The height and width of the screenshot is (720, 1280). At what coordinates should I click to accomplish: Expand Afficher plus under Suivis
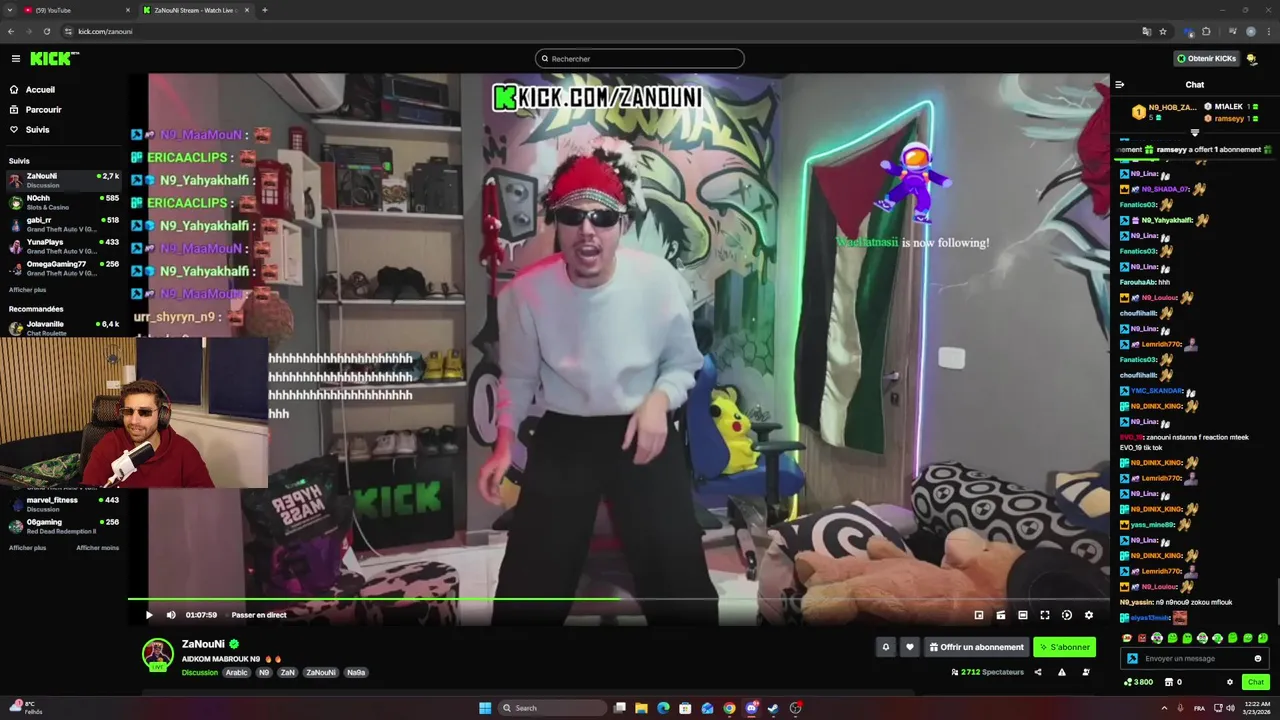click(x=27, y=290)
